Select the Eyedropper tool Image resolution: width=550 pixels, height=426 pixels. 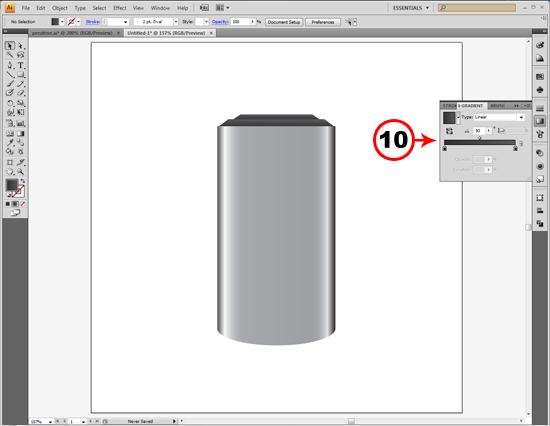(x=10, y=142)
